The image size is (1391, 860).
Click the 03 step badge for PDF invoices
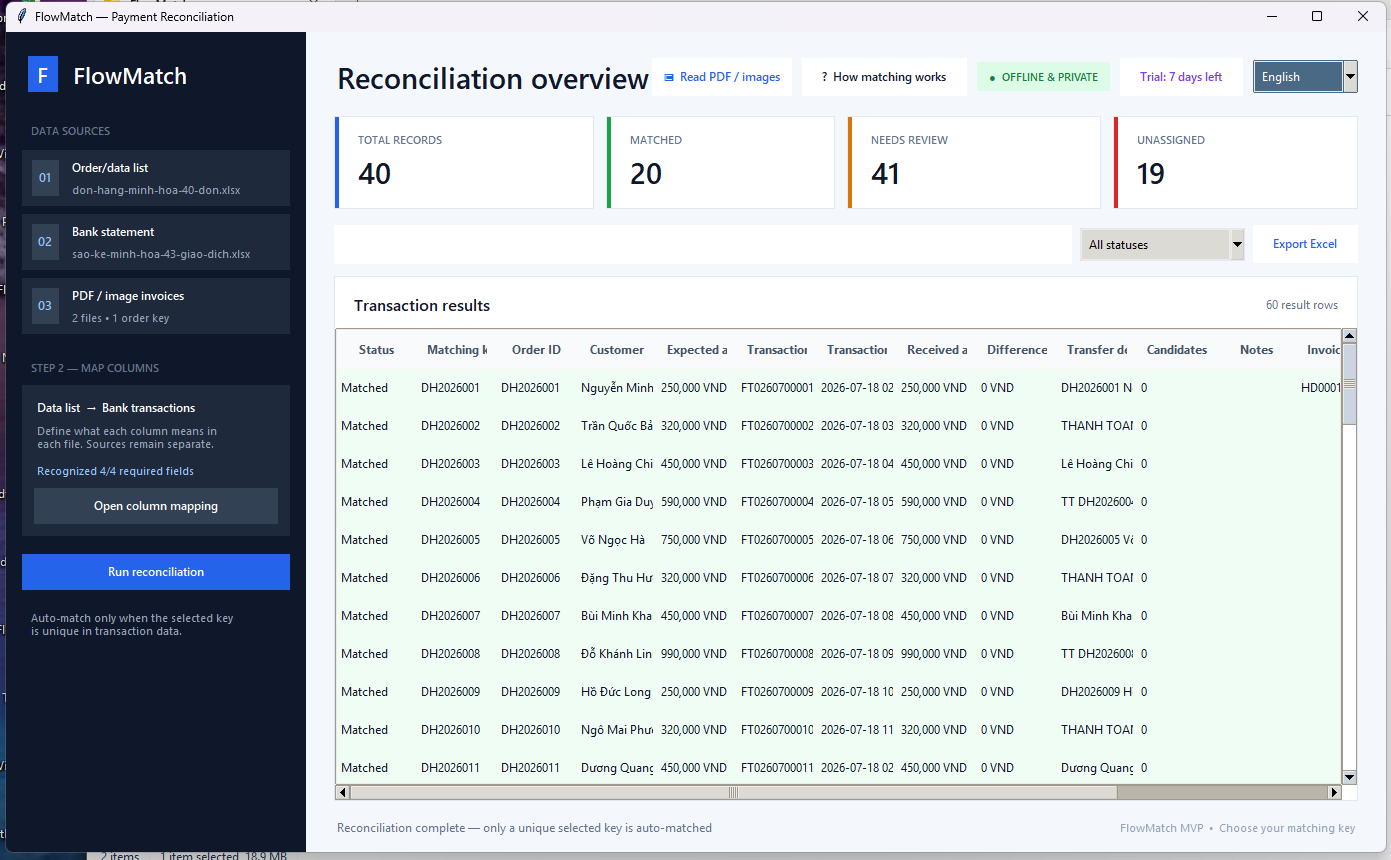tap(45, 306)
